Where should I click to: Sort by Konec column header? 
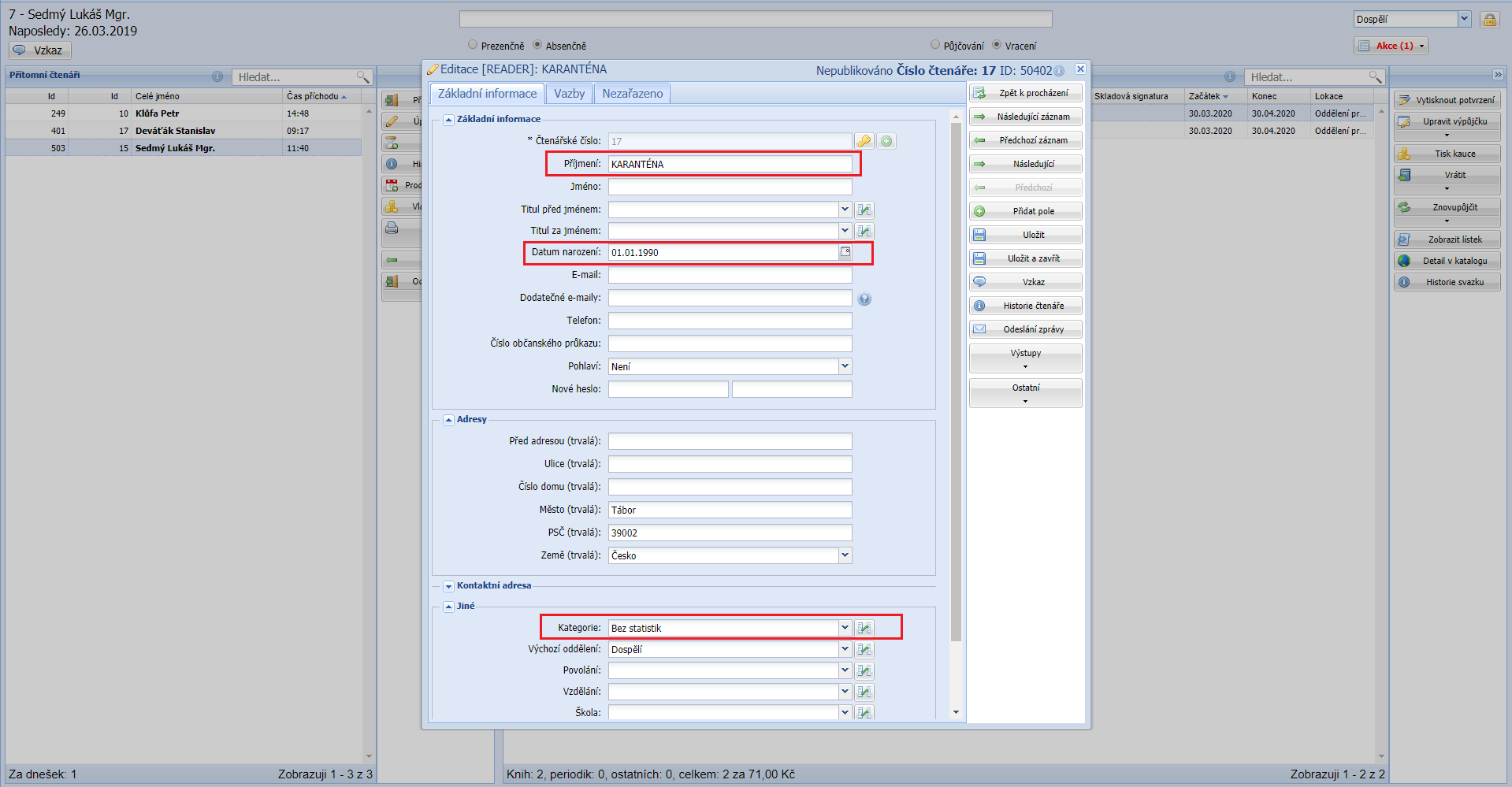click(1278, 96)
